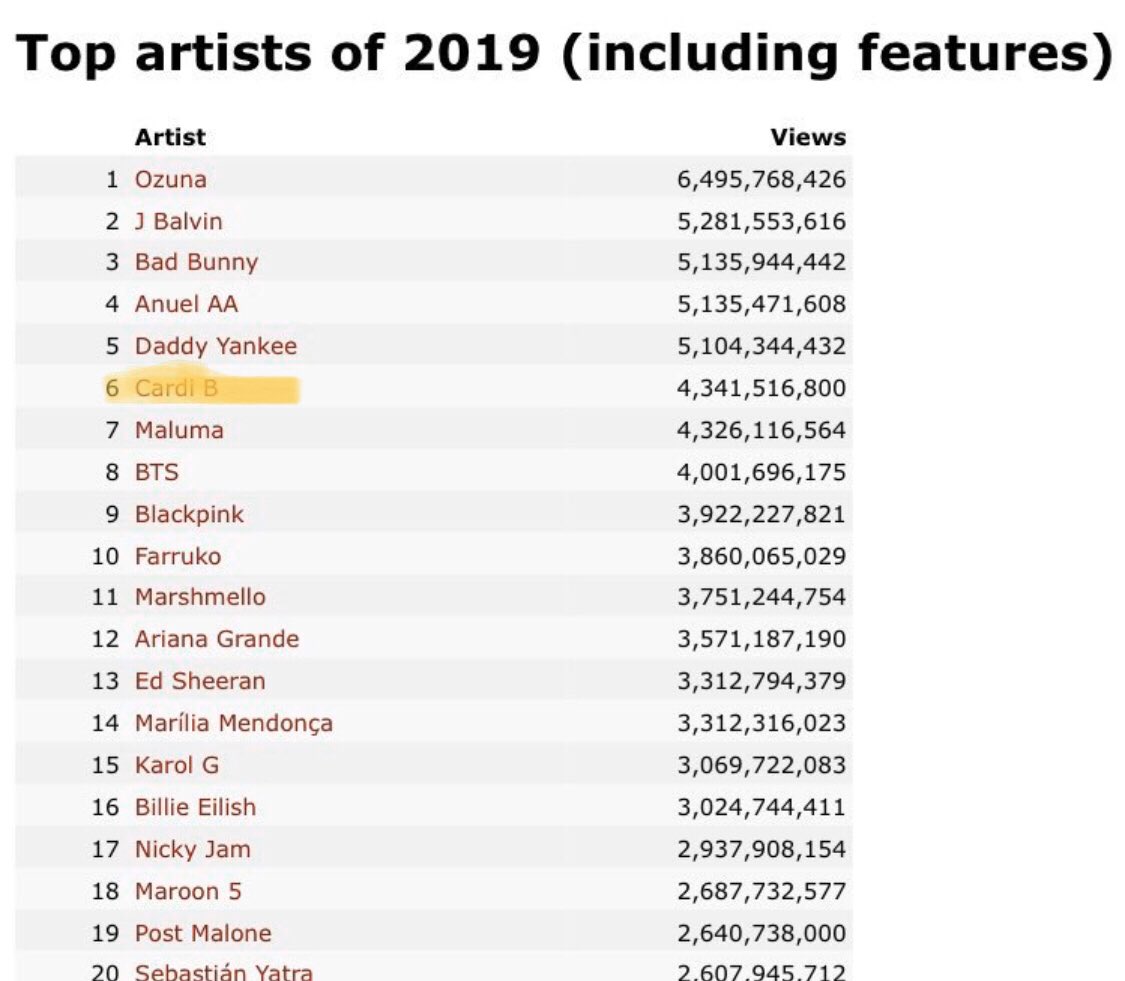
Task: Open the Blackpink artist page
Action: 189,515
